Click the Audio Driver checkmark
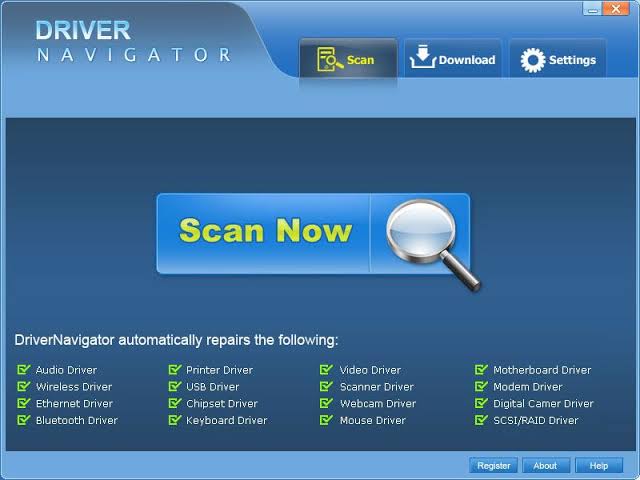The image size is (640, 480). pos(24,369)
